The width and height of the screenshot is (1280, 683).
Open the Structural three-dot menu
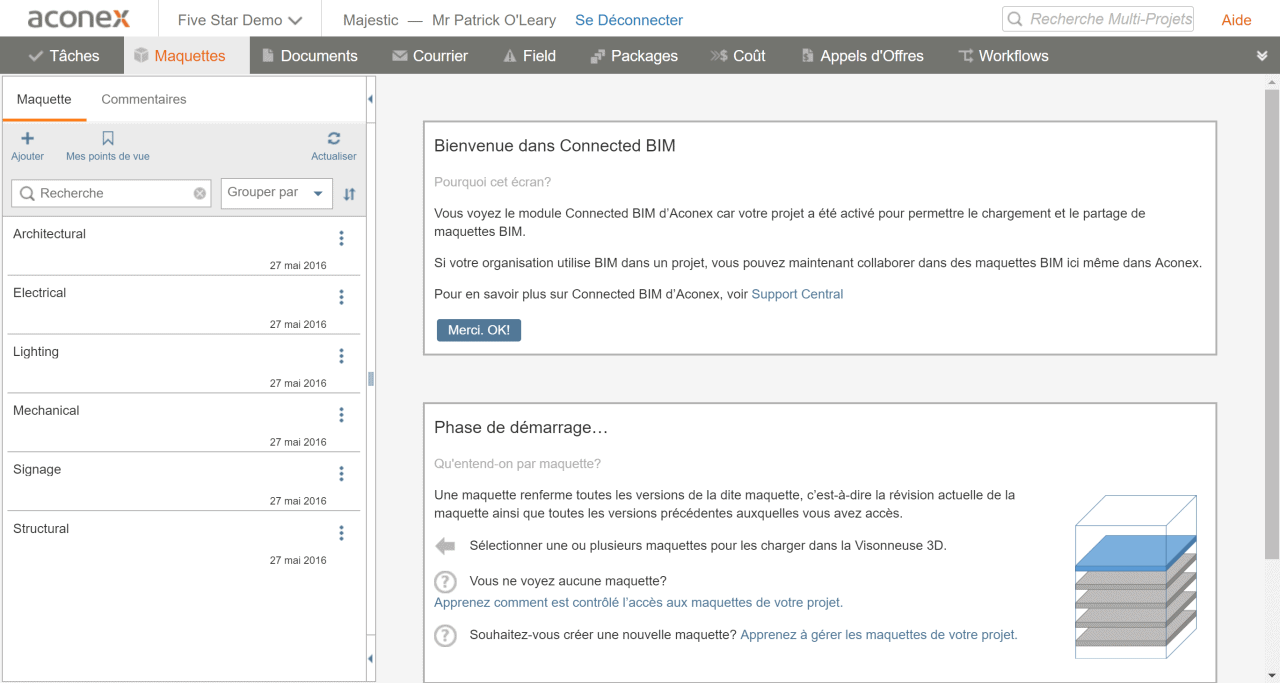click(341, 533)
